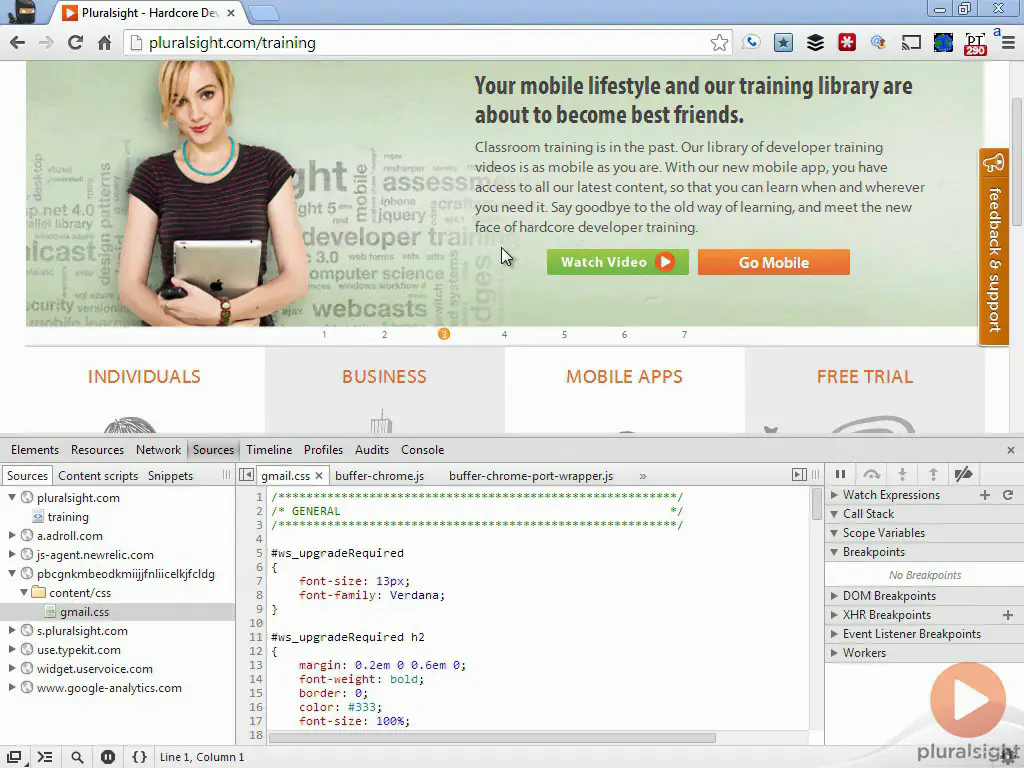This screenshot has width=1024, height=768.
Task: Hide the navigator sidebar panel
Action: [246, 475]
